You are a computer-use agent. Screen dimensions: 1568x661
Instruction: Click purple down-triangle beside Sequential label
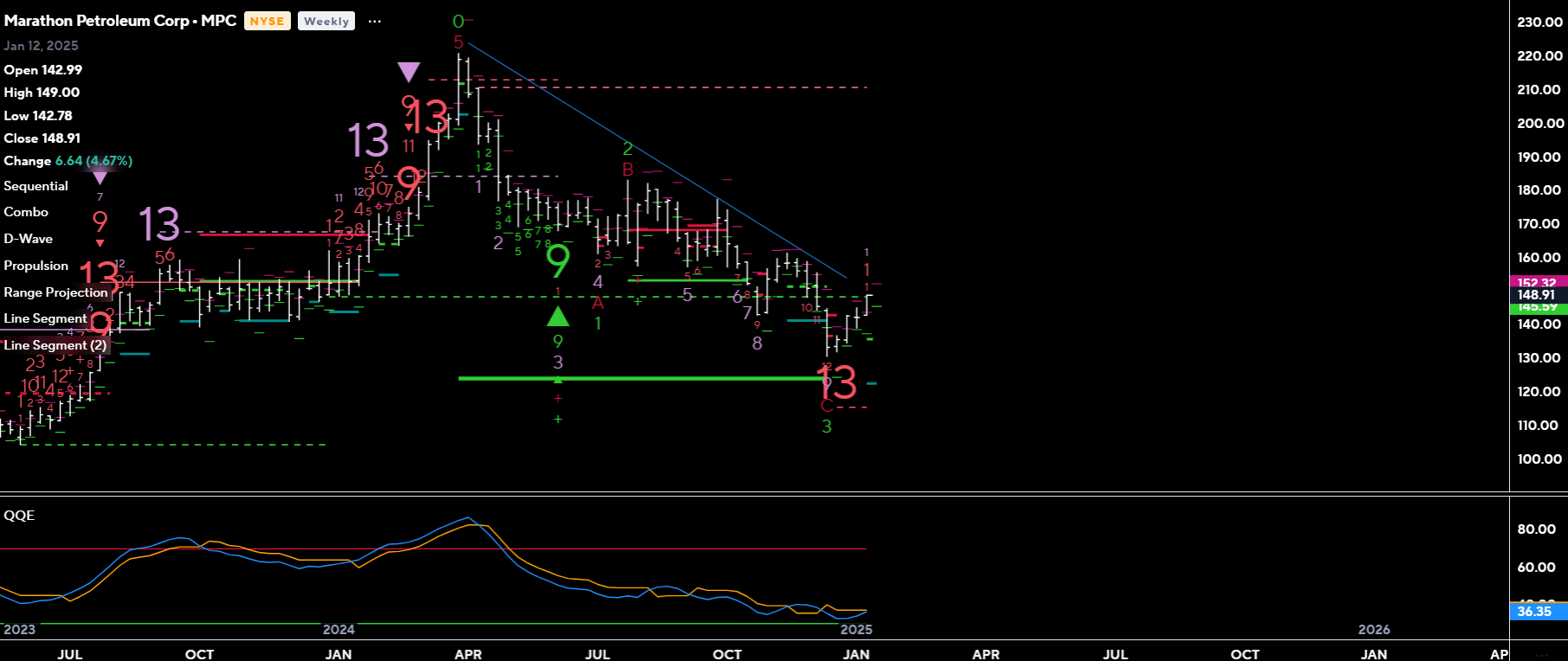100,178
